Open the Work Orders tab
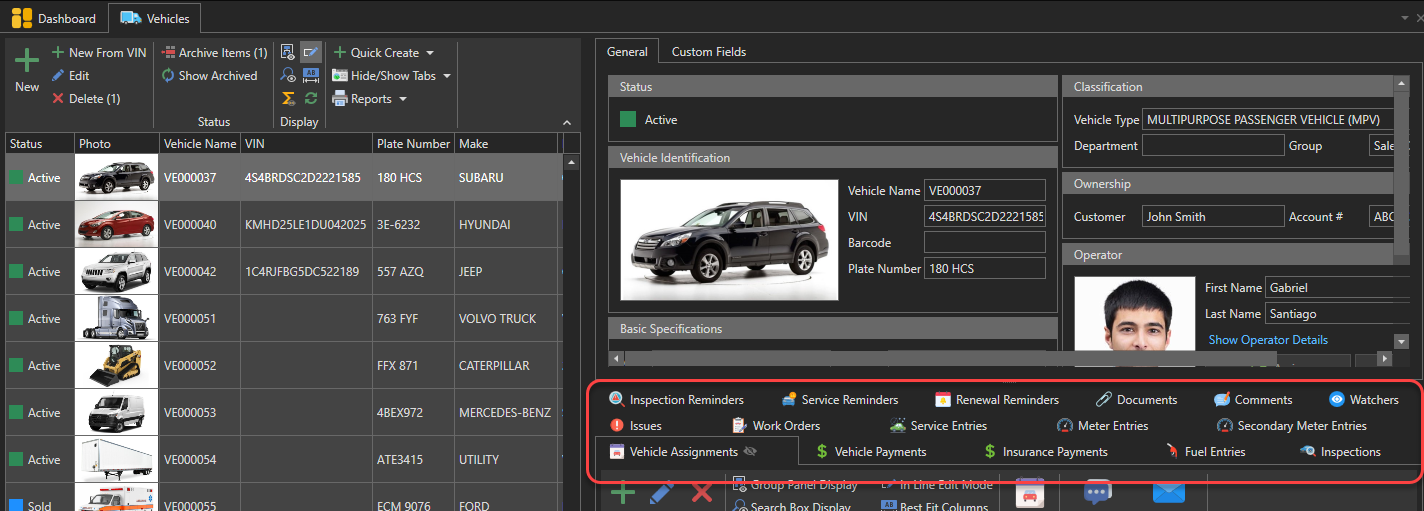This screenshot has height=511, width=1424. pyautogui.click(x=786, y=426)
